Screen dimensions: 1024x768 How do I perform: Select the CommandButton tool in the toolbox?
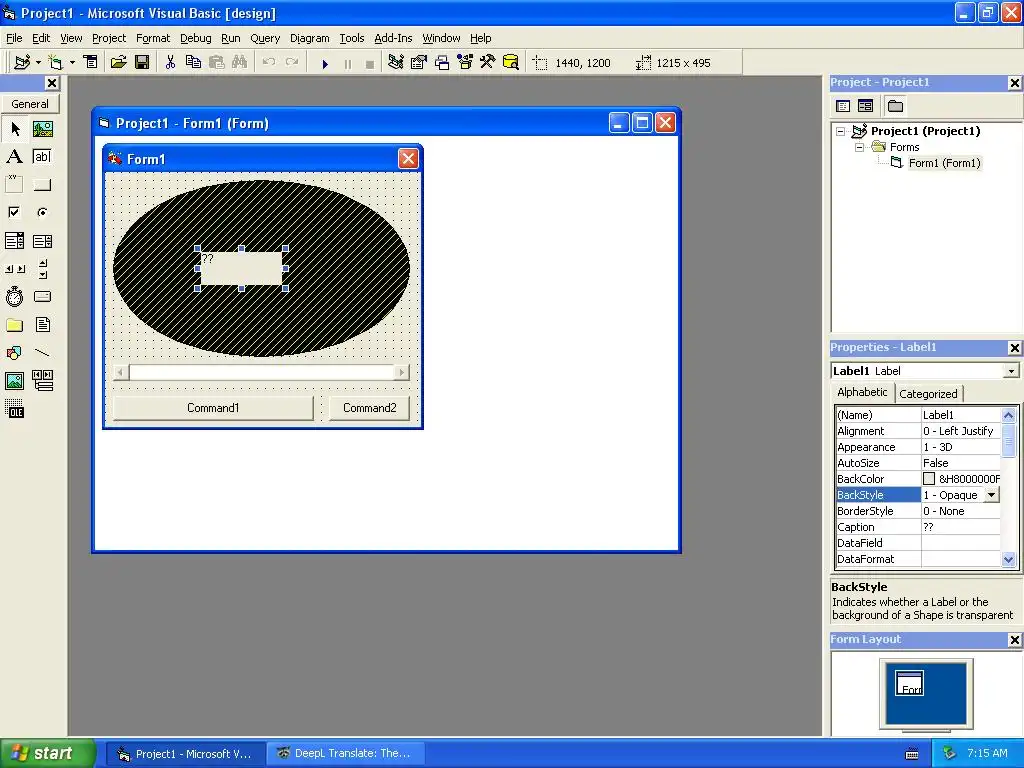[x=42, y=185]
